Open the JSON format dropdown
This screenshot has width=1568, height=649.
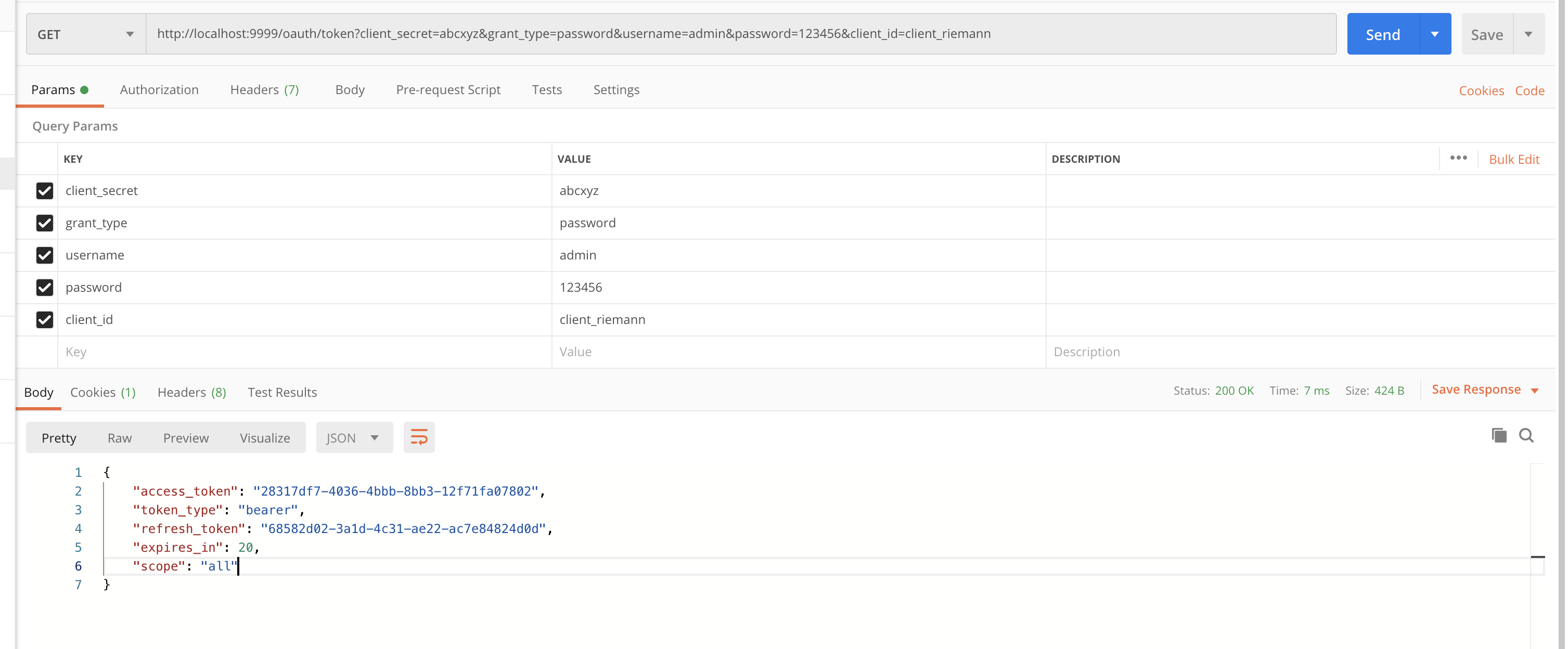click(354, 438)
